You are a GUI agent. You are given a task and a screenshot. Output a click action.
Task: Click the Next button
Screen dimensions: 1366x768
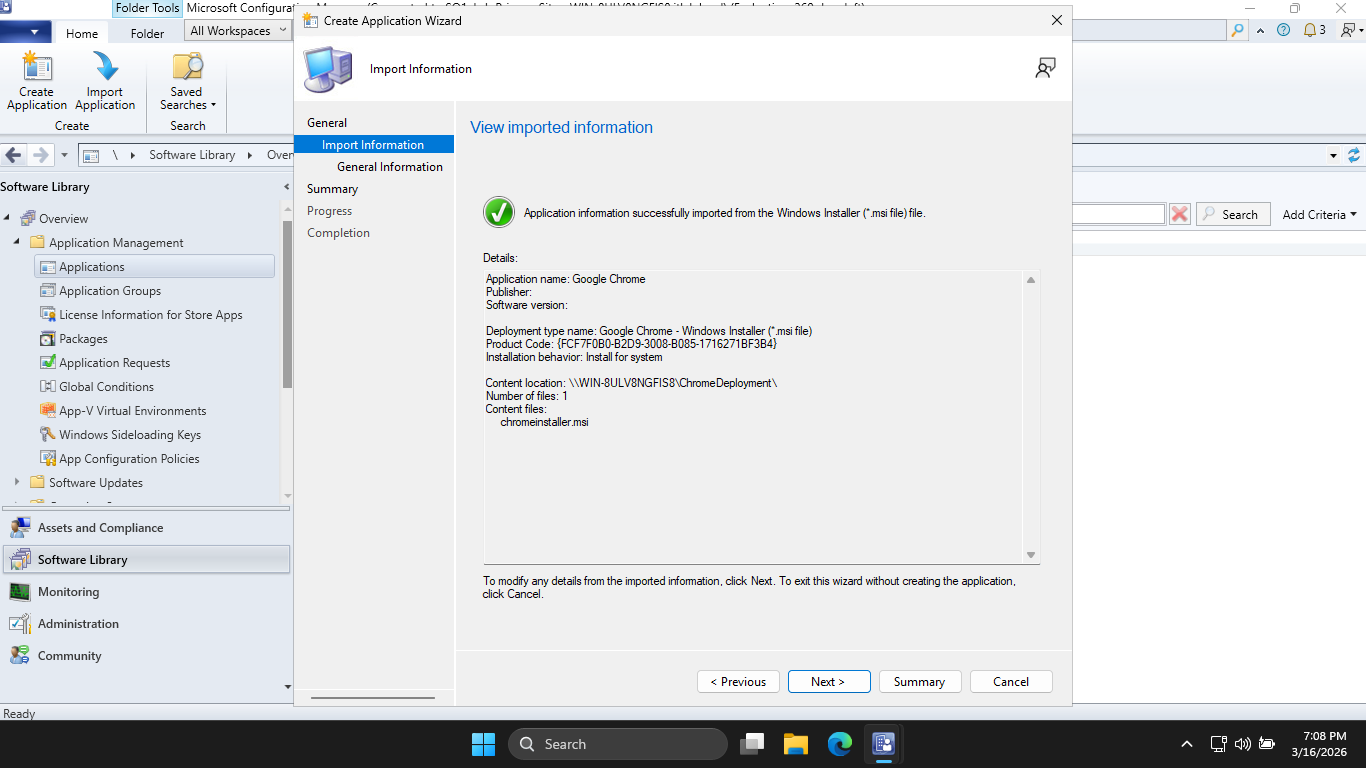click(x=828, y=682)
